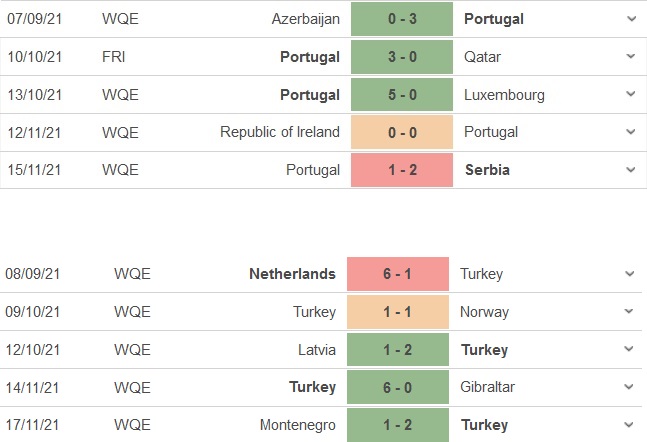Expand the Azerbaijan vs Portugal match details
The width and height of the screenshot is (647, 442).
pyautogui.click(x=630, y=19)
